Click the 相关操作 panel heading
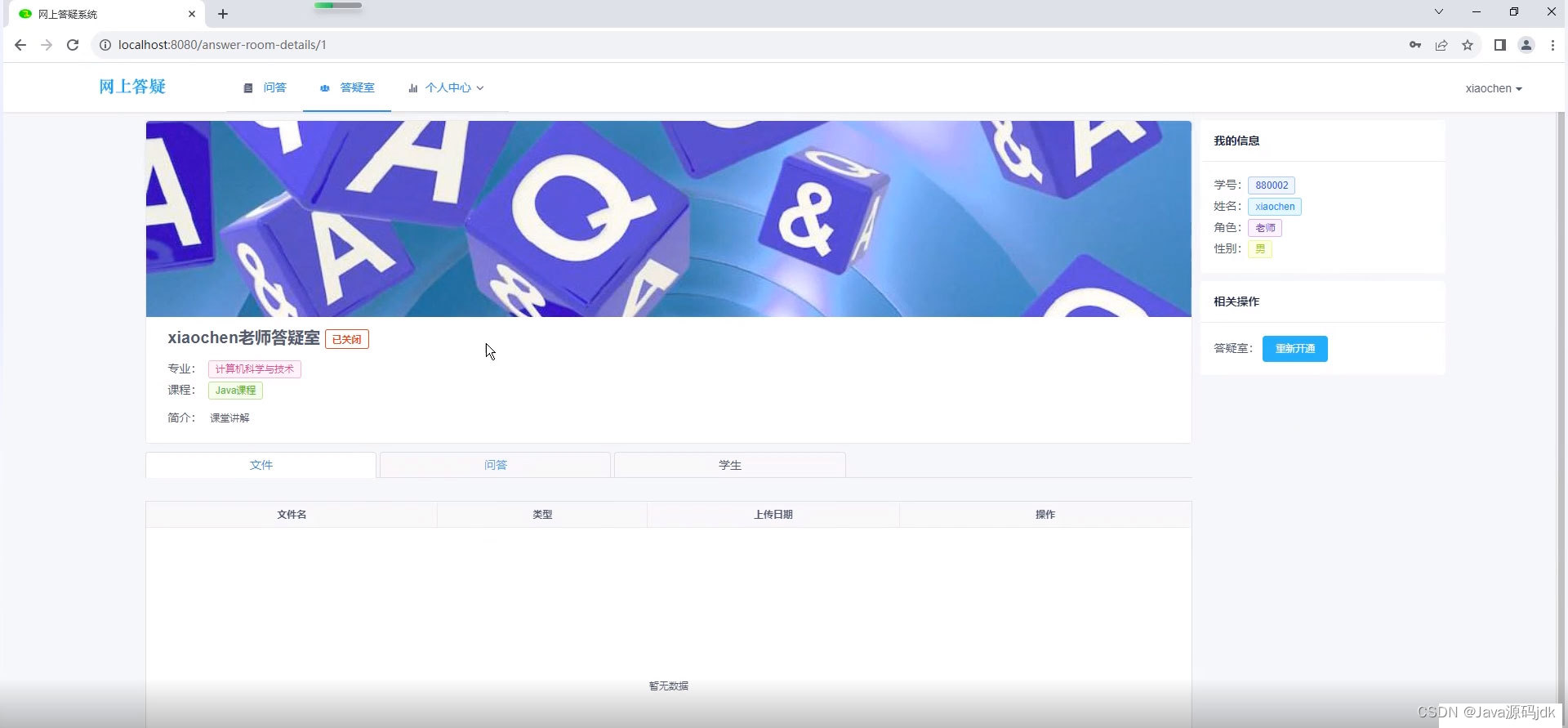The height and width of the screenshot is (728, 1568). (x=1236, y=301)
